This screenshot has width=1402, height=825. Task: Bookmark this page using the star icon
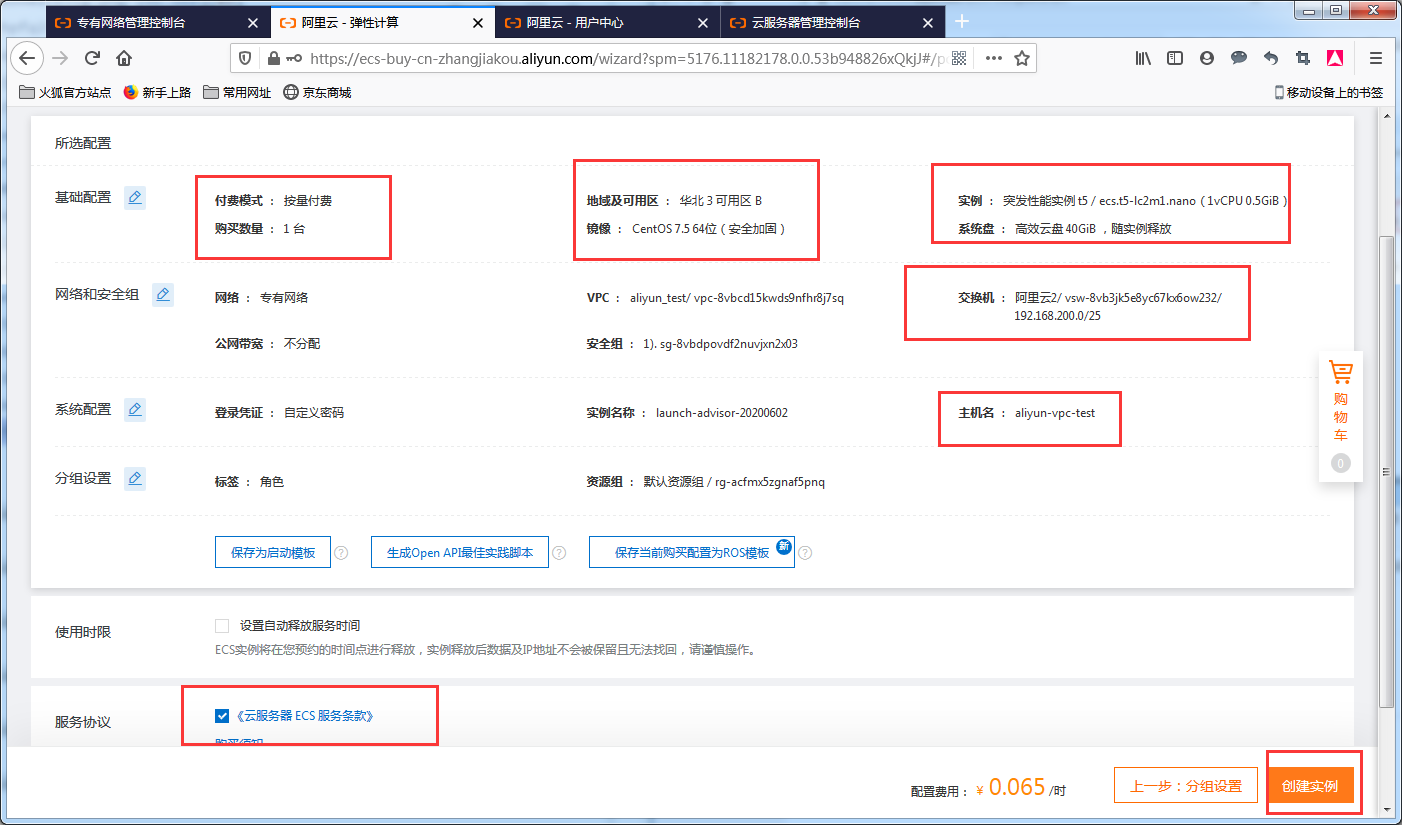[1022, 58]
